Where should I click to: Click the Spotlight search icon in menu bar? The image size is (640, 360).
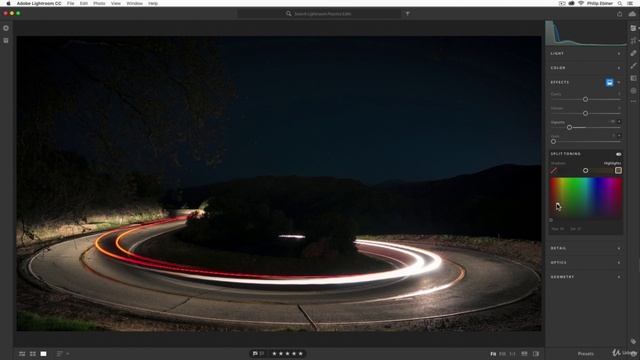click(x=620, y=3)
